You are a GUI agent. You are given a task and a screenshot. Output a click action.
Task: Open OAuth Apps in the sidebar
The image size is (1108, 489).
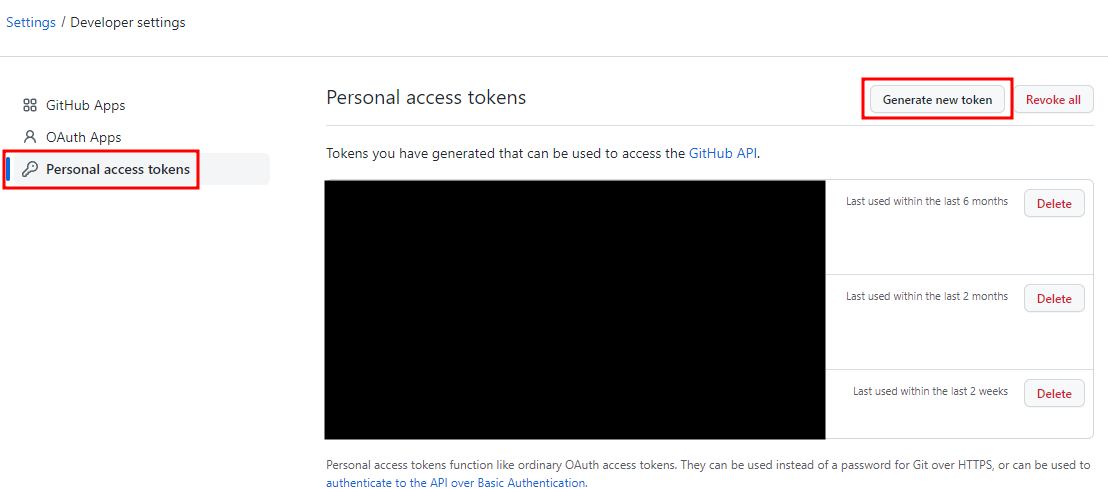coord(83,136)
